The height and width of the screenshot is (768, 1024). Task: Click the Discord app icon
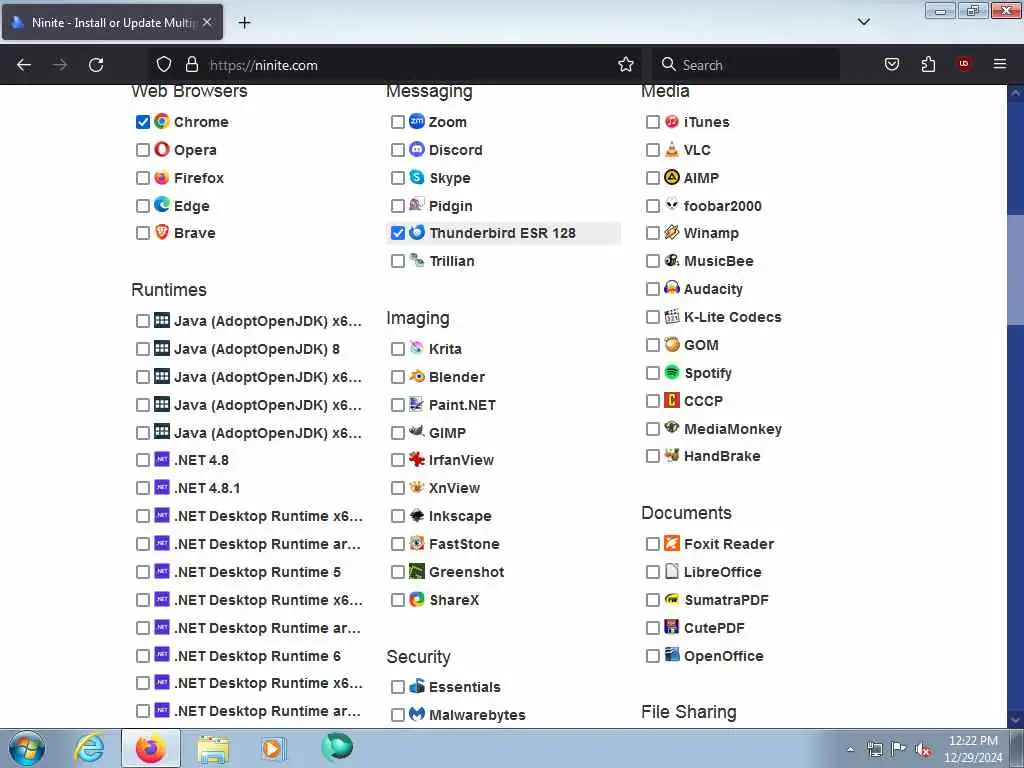[x=417, y=150]
